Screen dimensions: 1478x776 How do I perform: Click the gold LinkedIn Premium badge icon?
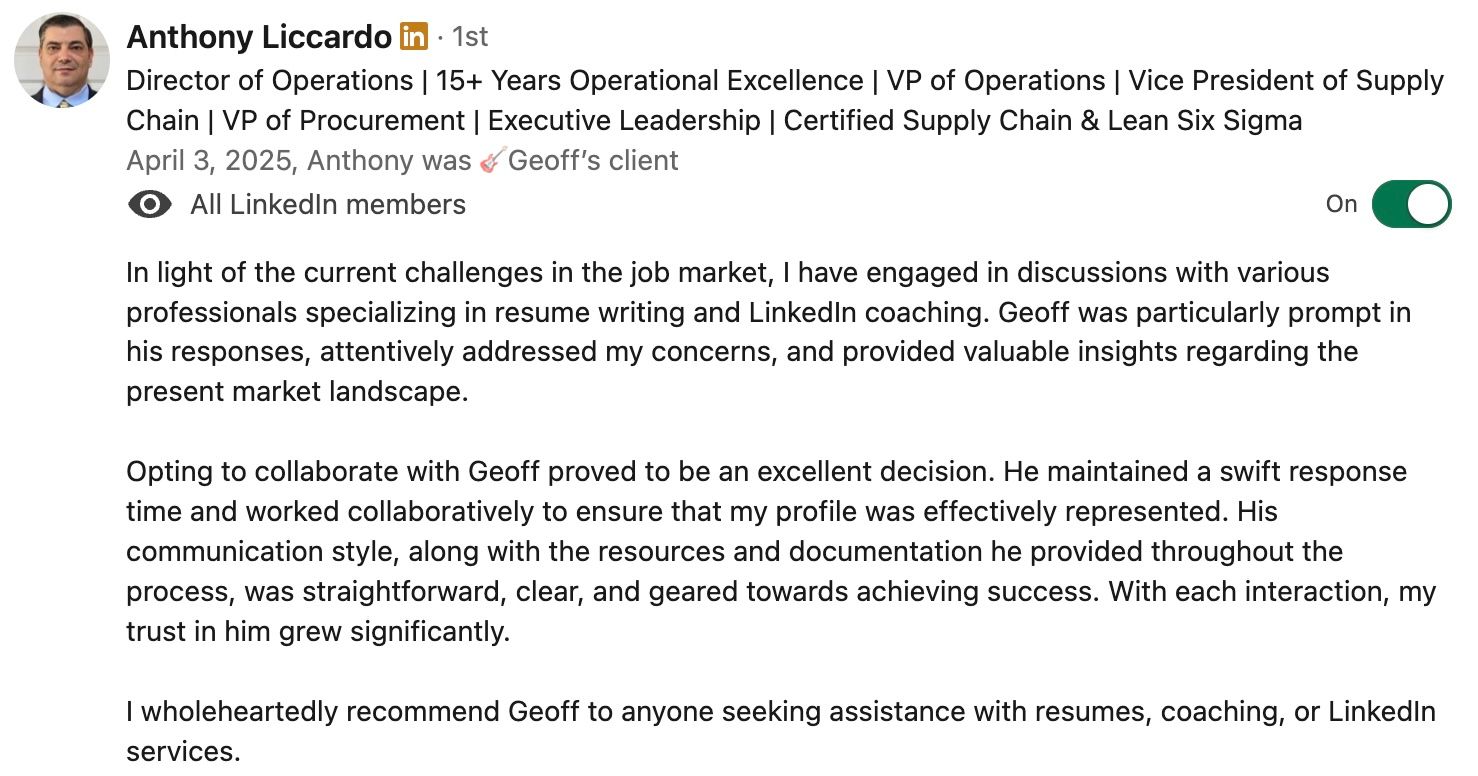coord(413,37)
